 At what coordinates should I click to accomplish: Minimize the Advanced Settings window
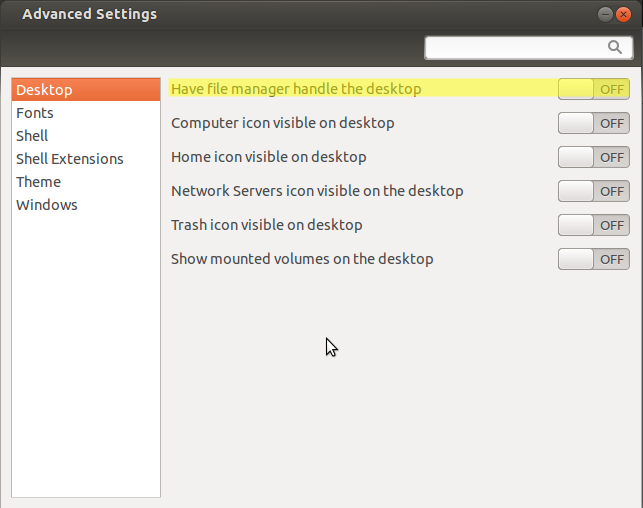click(x=607, y=15)
